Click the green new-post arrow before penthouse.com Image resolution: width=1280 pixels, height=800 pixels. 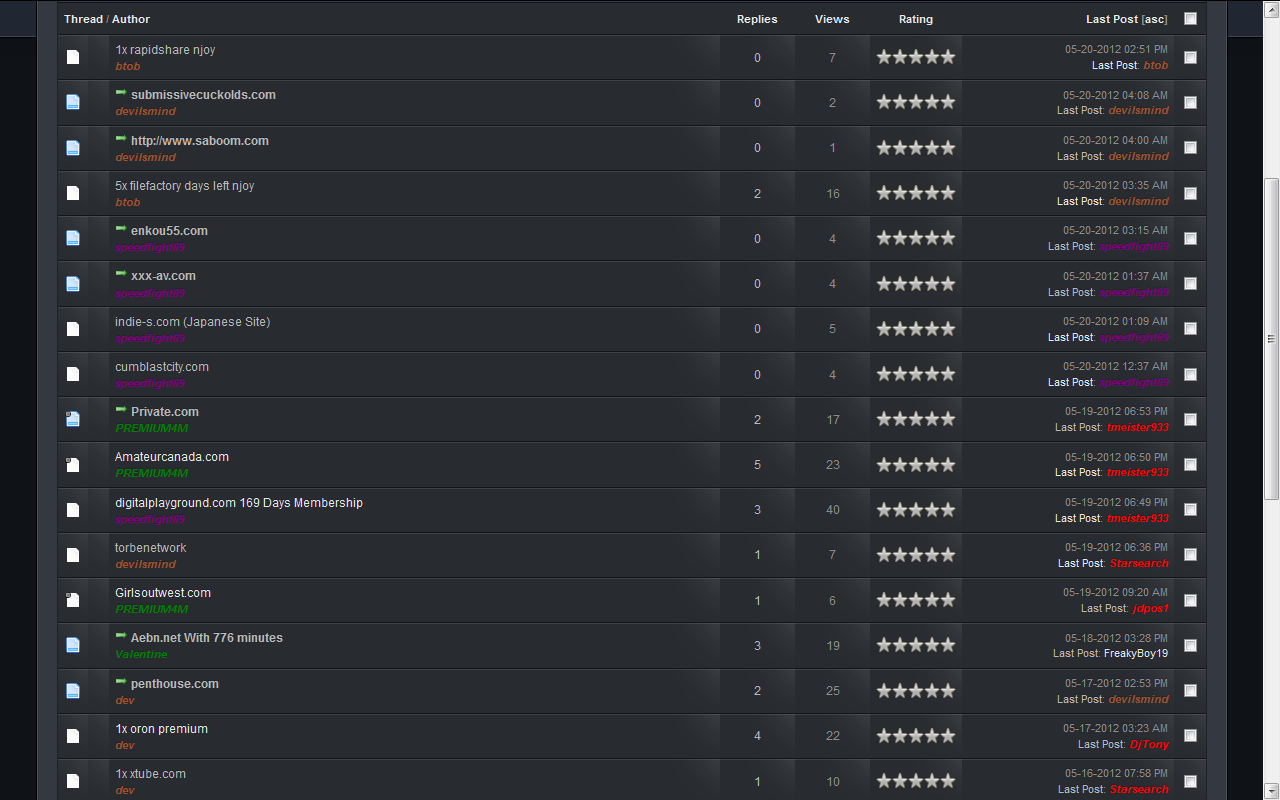[121, 682]
